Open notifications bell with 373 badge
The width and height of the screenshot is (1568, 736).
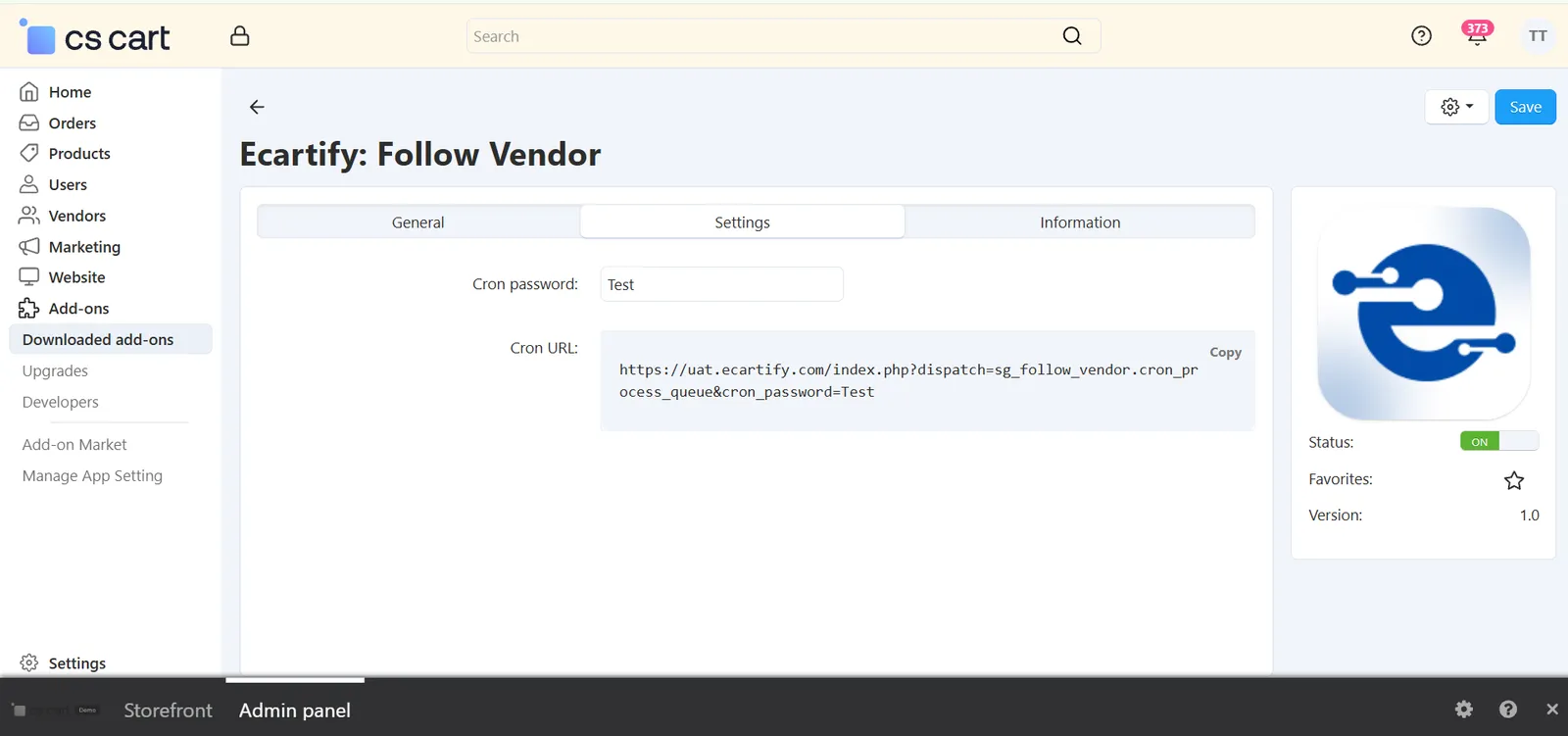click(1477, 33)
